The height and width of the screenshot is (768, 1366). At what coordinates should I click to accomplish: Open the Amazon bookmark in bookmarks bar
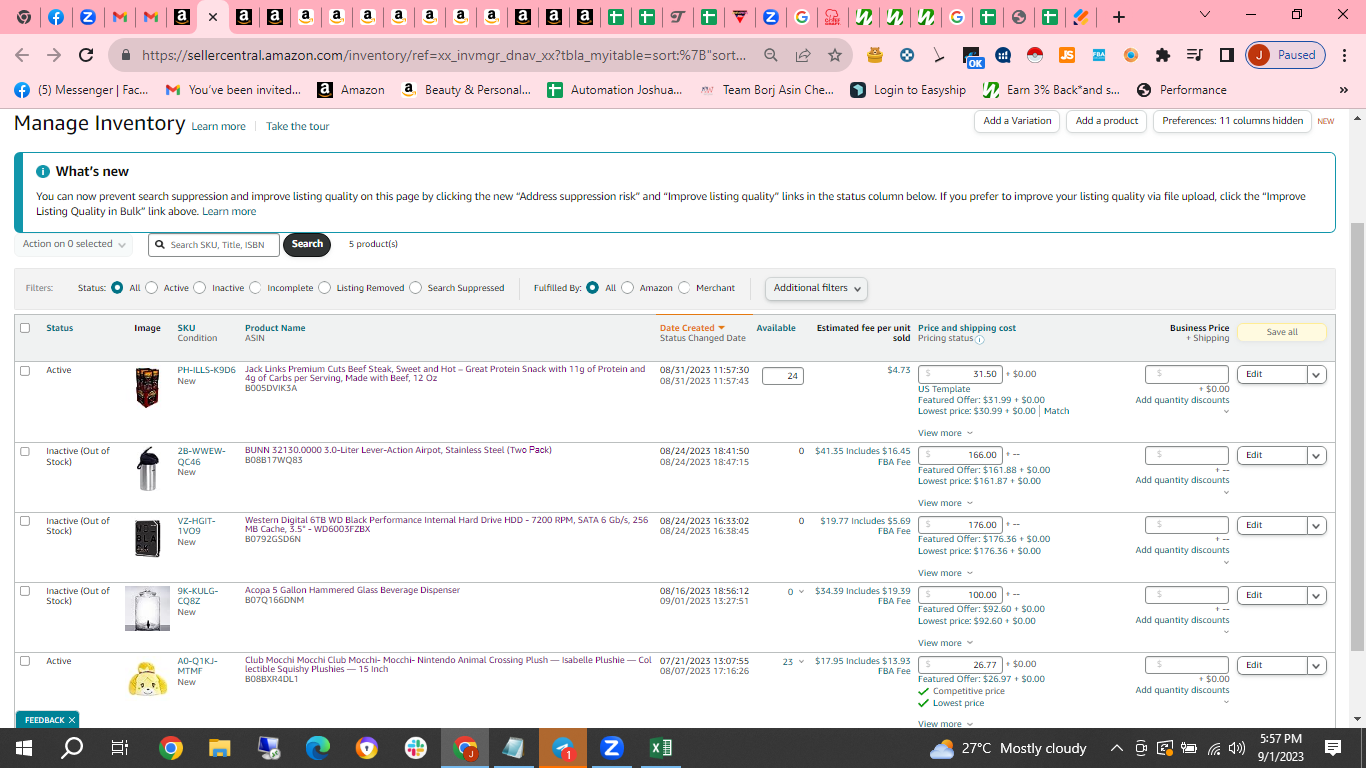(x=351, y=90)
